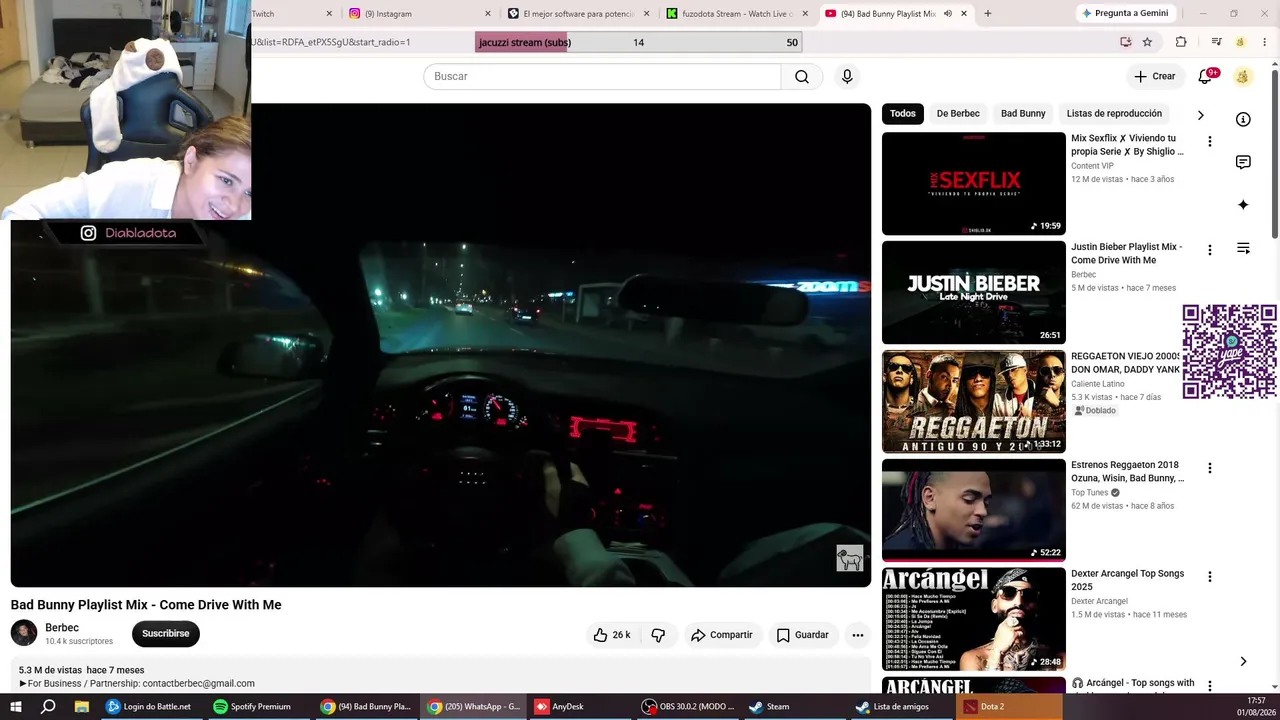This screenshot has width=1280, height=720.
Task: Focus the Buscar search field
Action: click(602, 77)
